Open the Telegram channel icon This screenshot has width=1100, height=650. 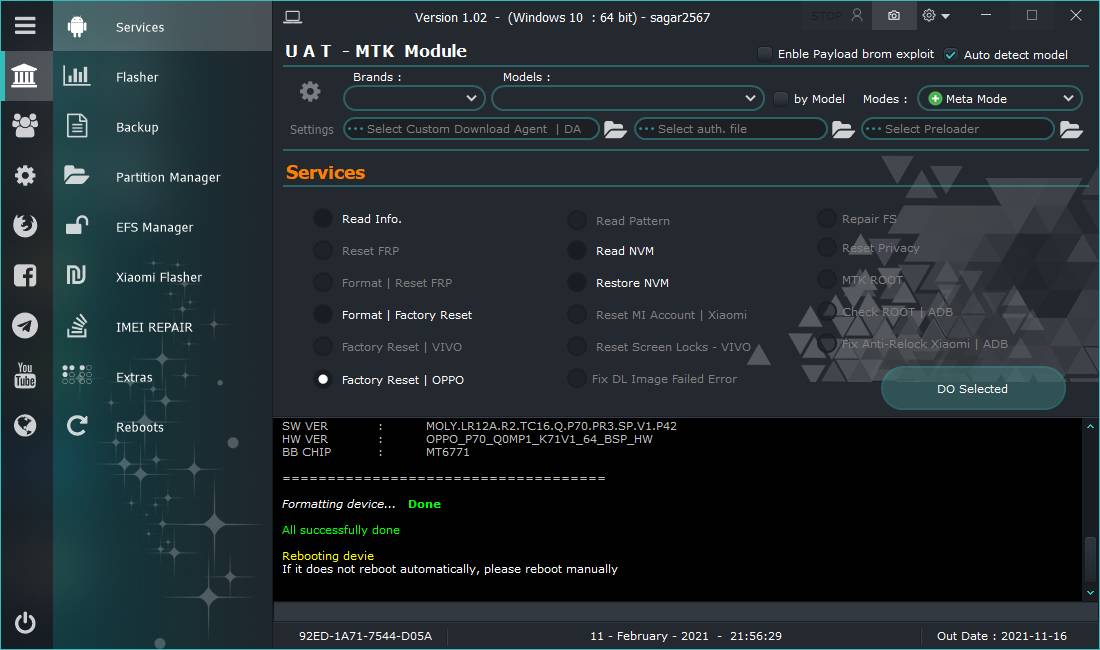click(25, 325)
